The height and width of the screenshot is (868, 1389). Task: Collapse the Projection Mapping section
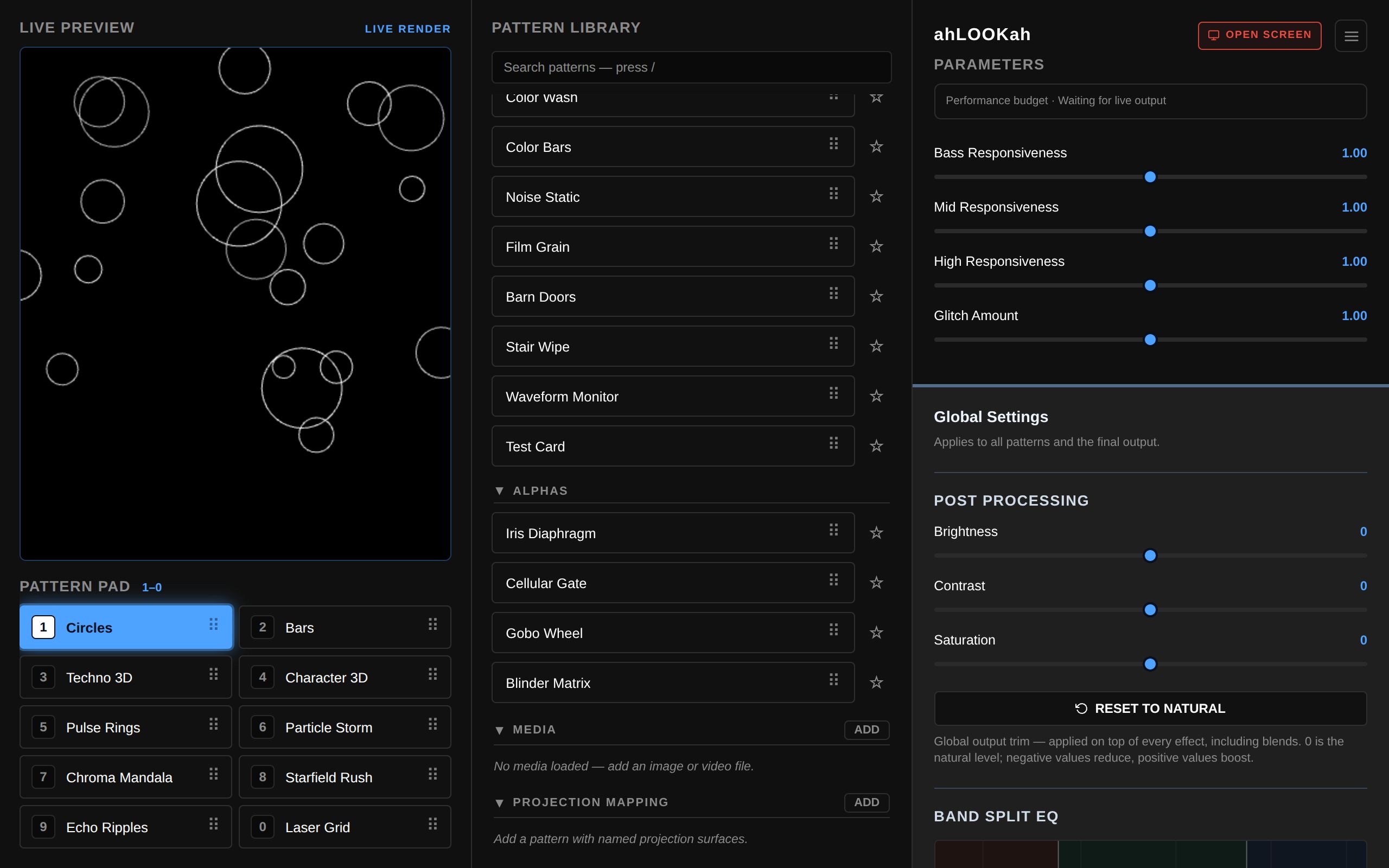coord(499,802)
